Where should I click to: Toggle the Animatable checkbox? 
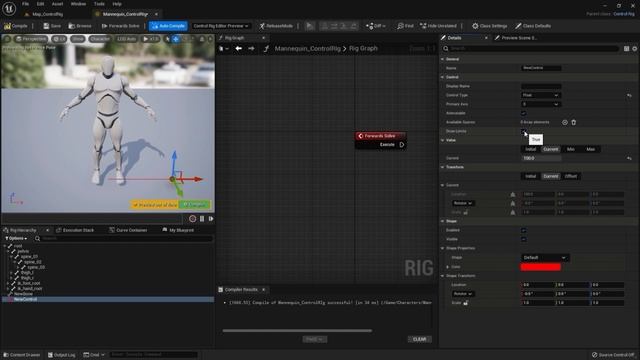(x=524, y=113)
